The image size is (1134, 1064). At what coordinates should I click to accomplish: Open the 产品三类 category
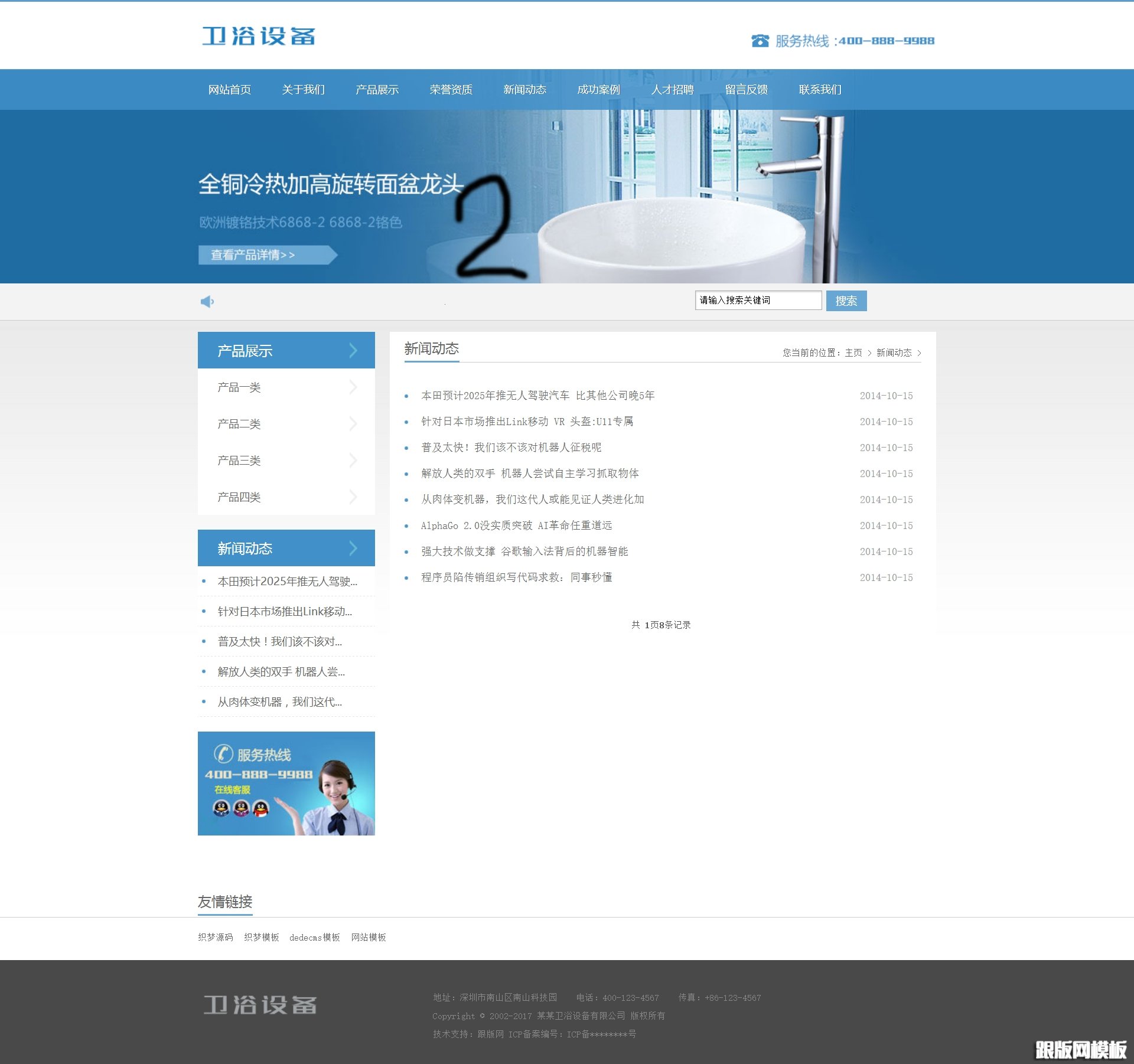tap(239, 460)
